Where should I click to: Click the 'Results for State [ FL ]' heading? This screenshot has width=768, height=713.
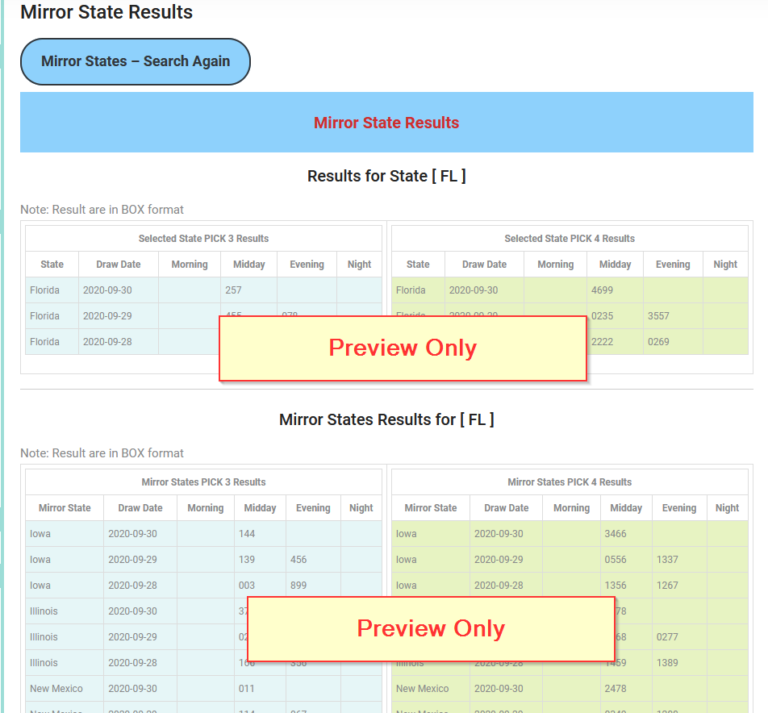point(386,176)
